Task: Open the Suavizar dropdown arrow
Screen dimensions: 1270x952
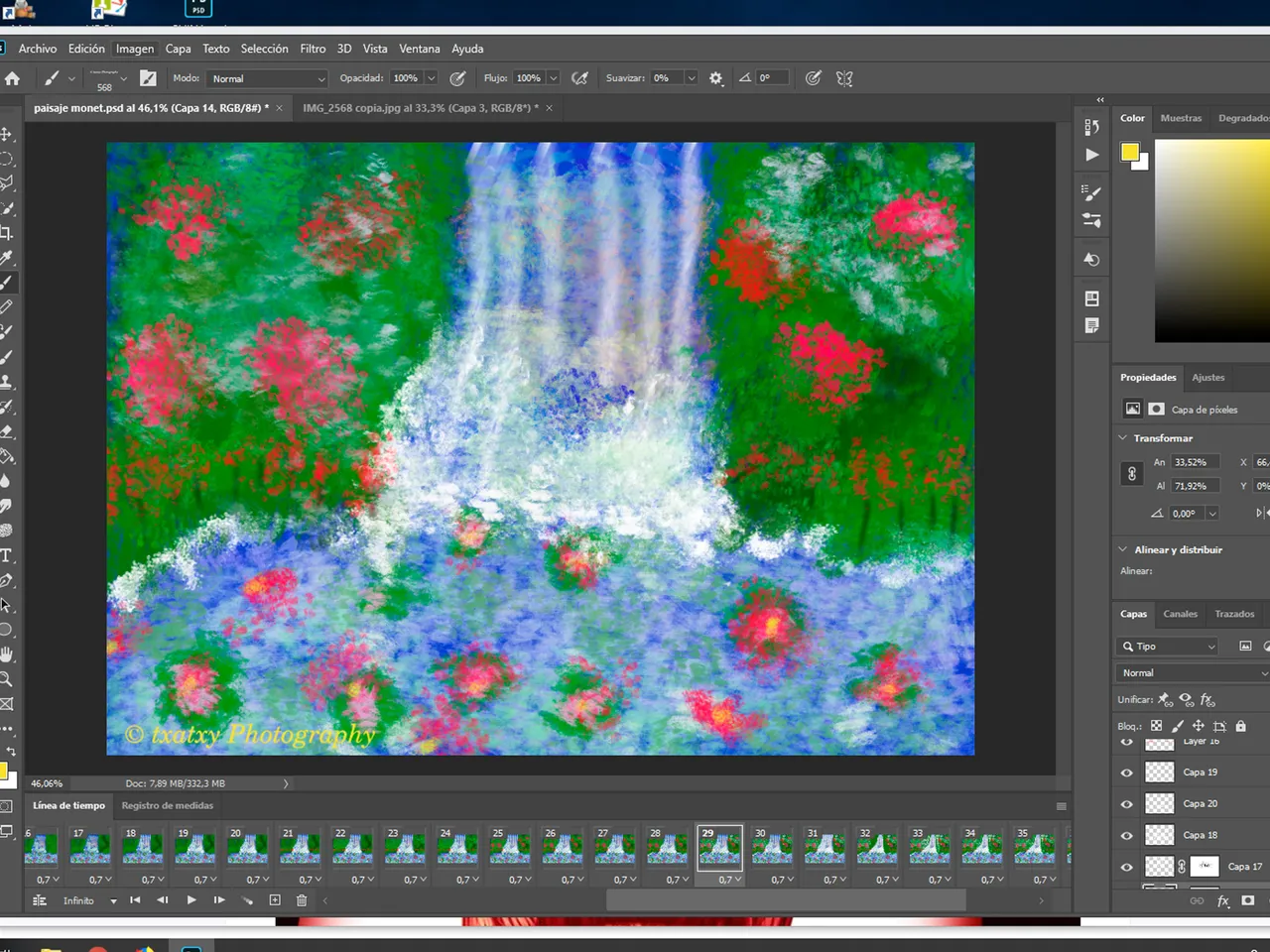Action: pos(692,78)
